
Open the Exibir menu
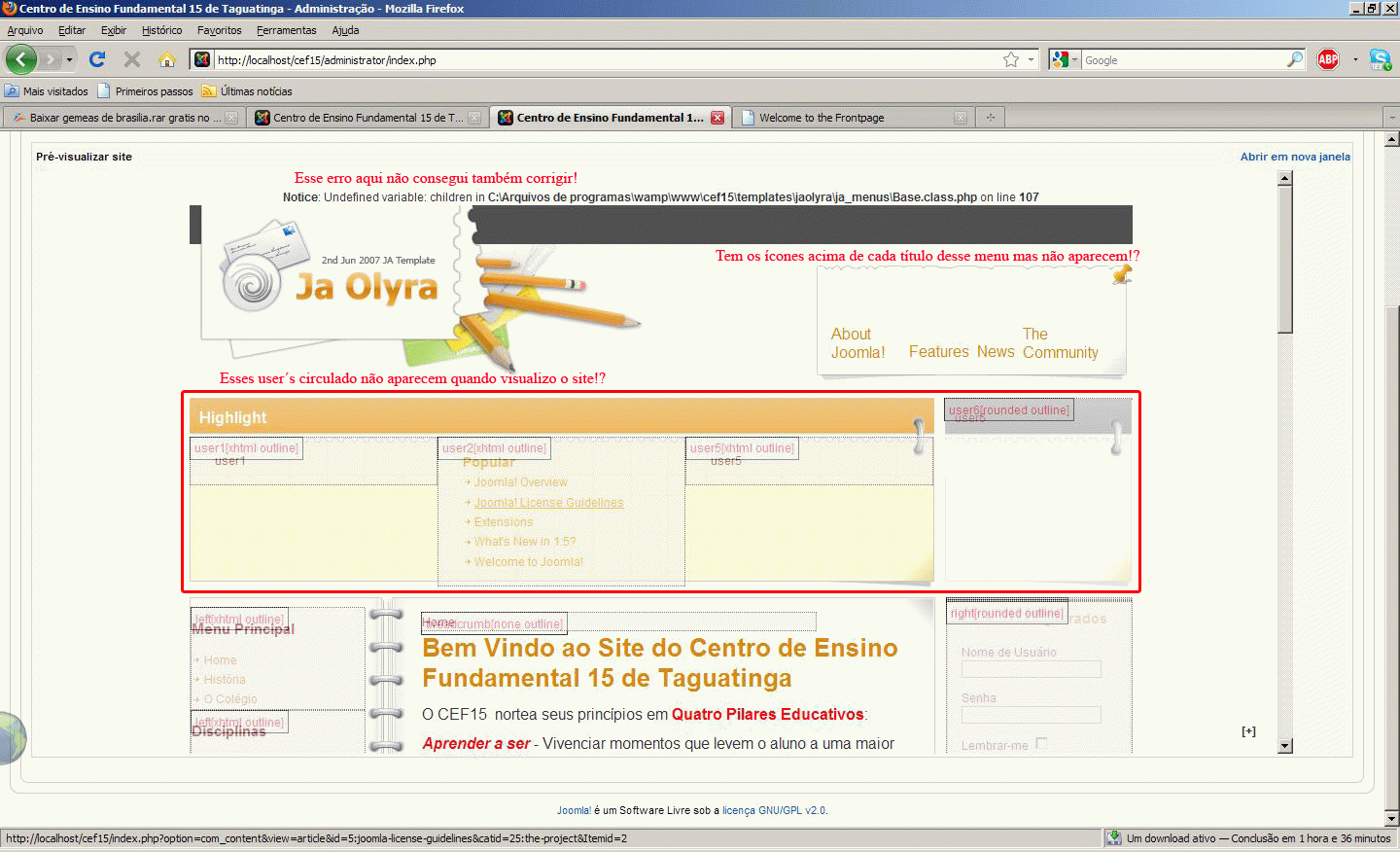[114, 30]
